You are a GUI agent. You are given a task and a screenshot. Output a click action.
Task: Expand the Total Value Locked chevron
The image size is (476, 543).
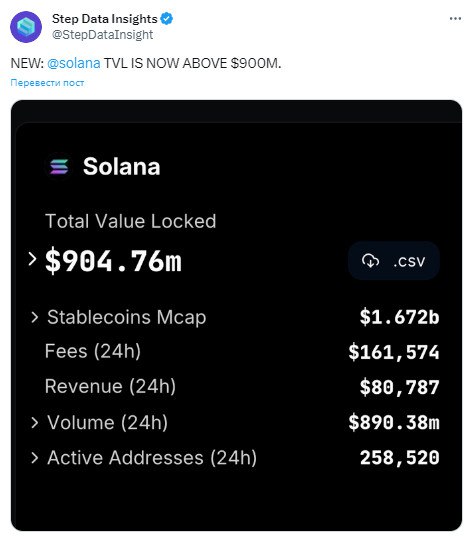(32, 259)
